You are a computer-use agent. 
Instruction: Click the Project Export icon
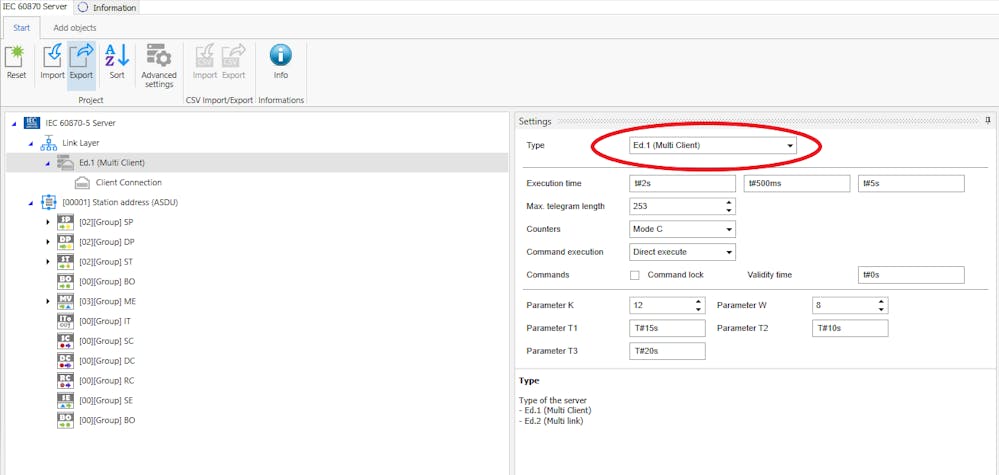(x=81, y=56)
